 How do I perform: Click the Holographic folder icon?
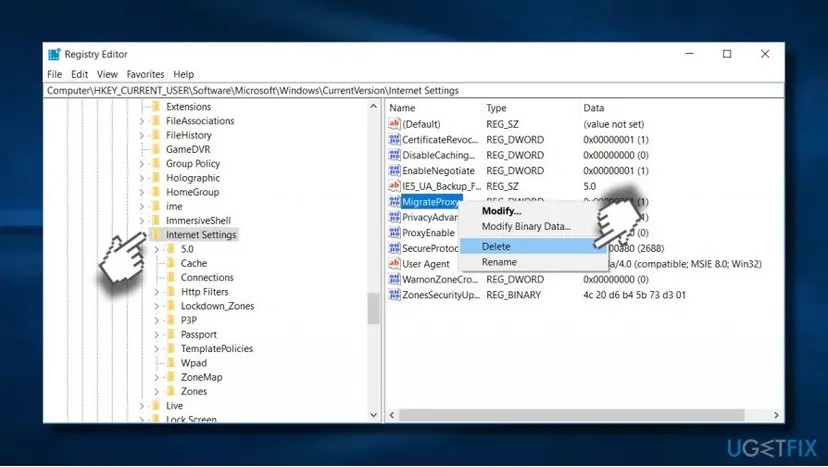click(x=156, y=178)
